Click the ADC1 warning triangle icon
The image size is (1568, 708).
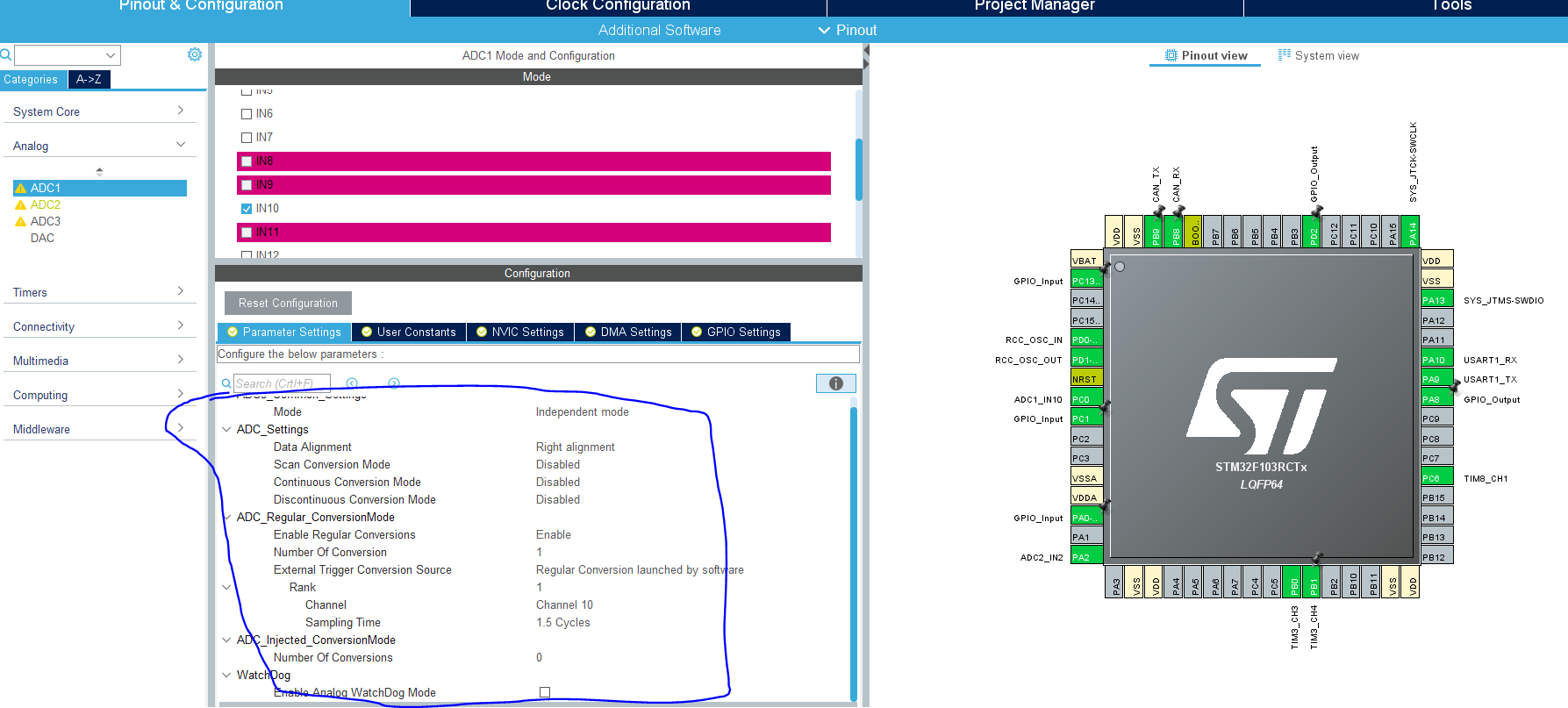(20, 188)
